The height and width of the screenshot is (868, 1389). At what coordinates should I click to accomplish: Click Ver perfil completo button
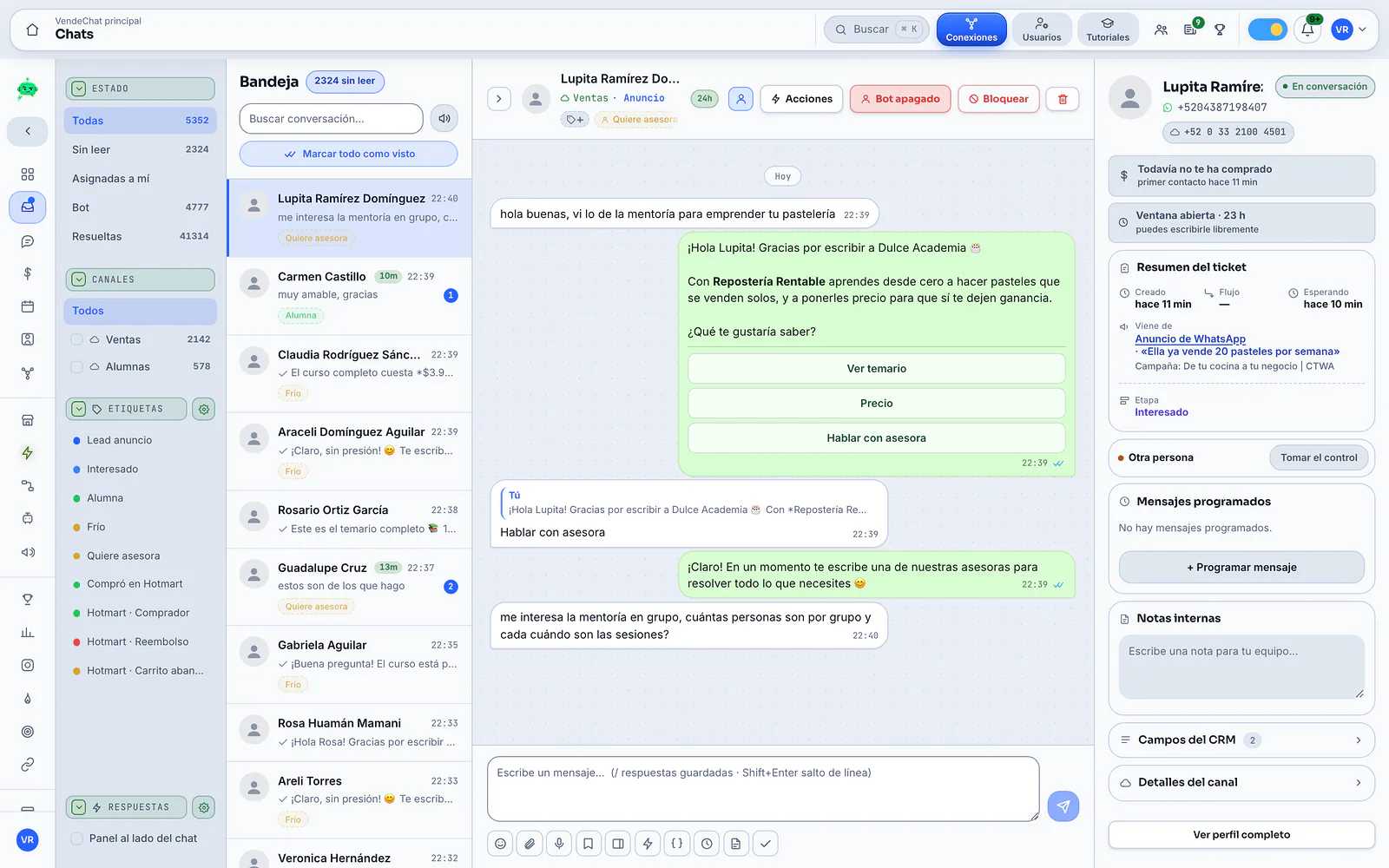pos(1241,835)
